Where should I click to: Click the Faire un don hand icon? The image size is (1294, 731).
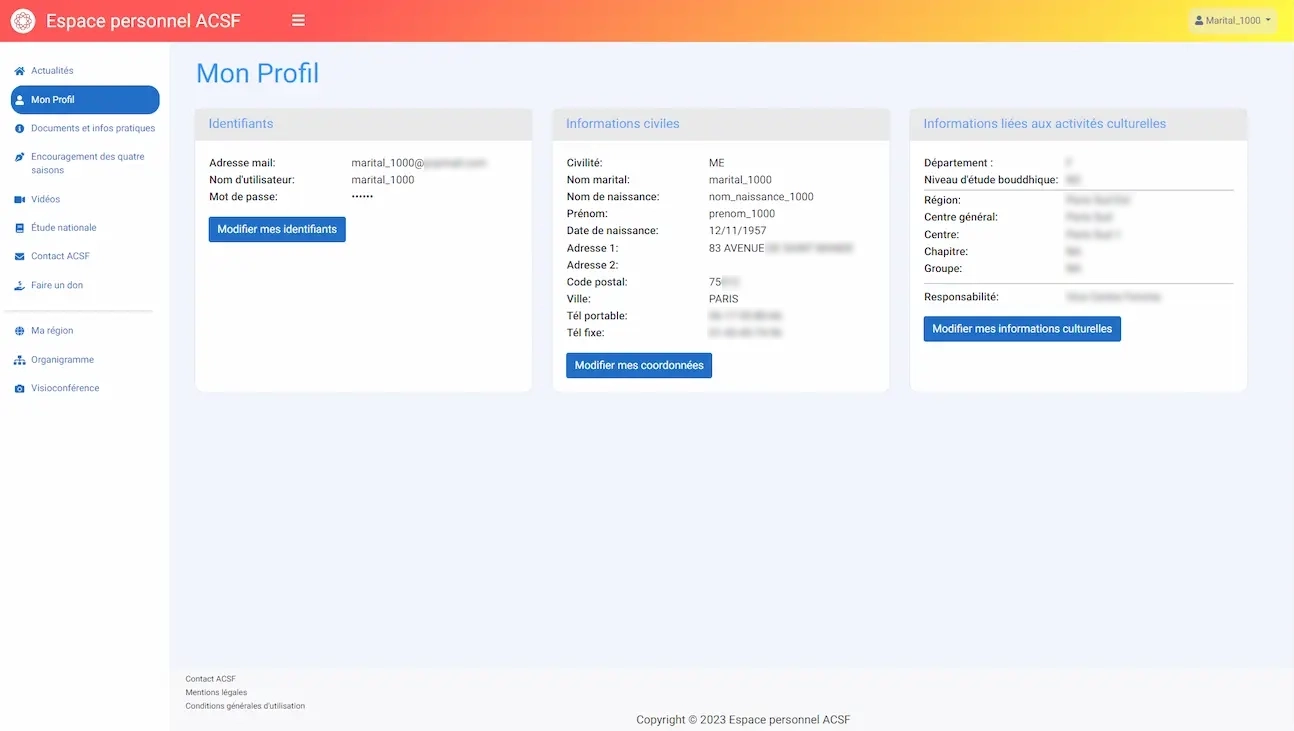19,286
